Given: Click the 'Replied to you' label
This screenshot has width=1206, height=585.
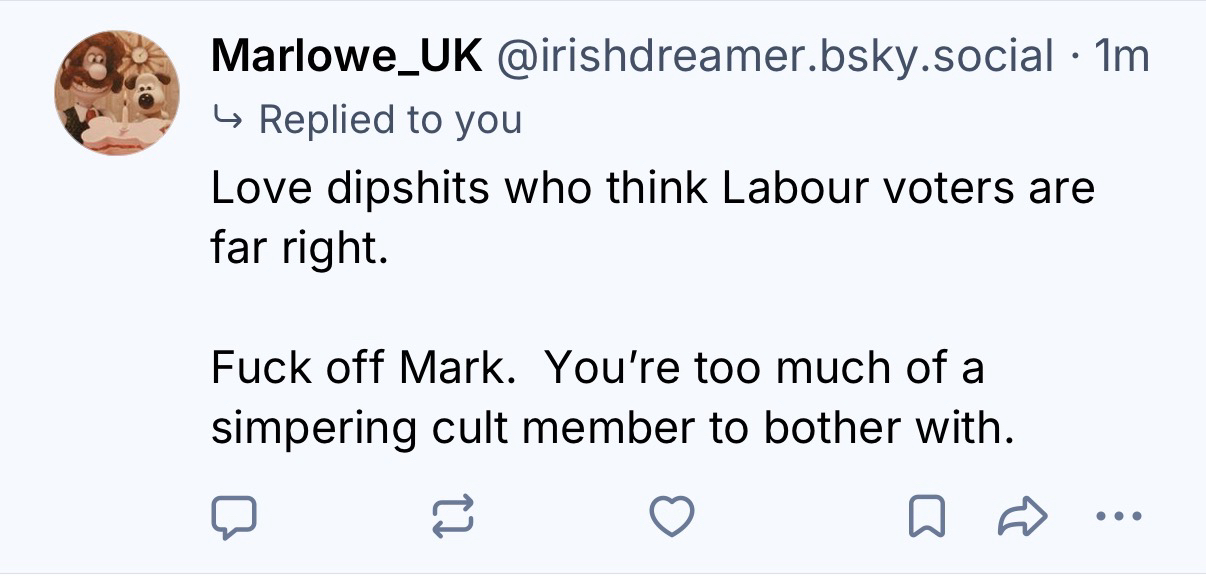Looking at the screenshot, I should point(390,119).
